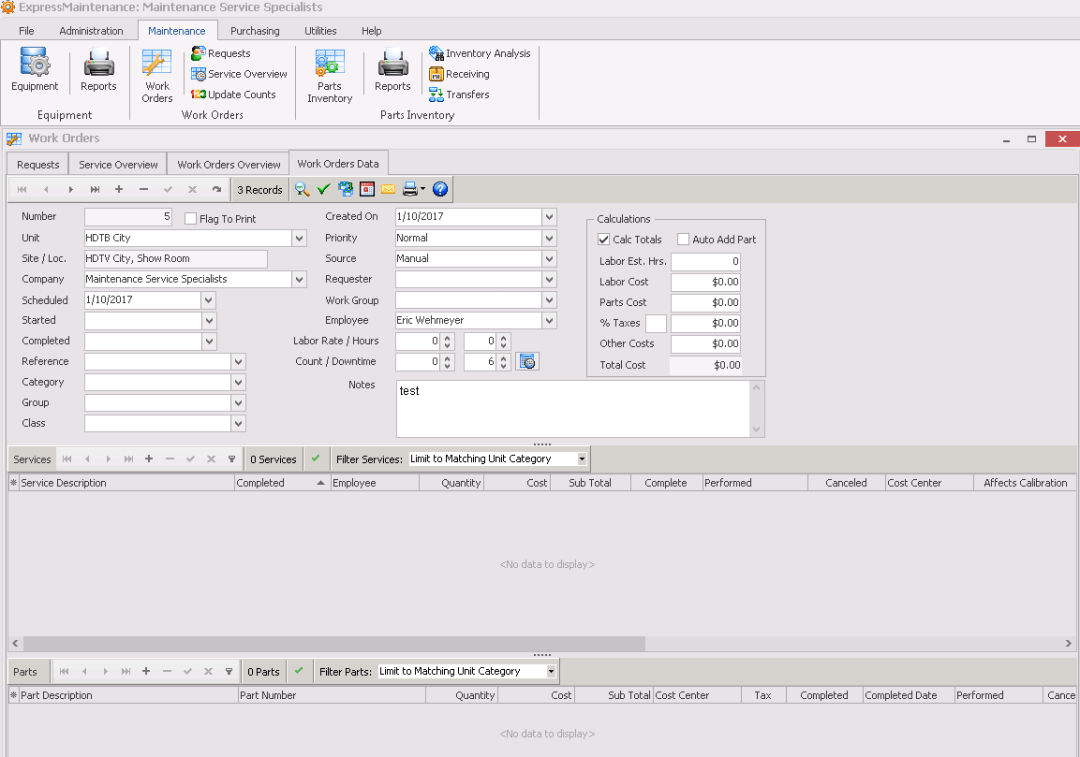Click the 3 Records button
This screenshot has width=1080, height=757.
pyautogui.click(x=258, y=189)
